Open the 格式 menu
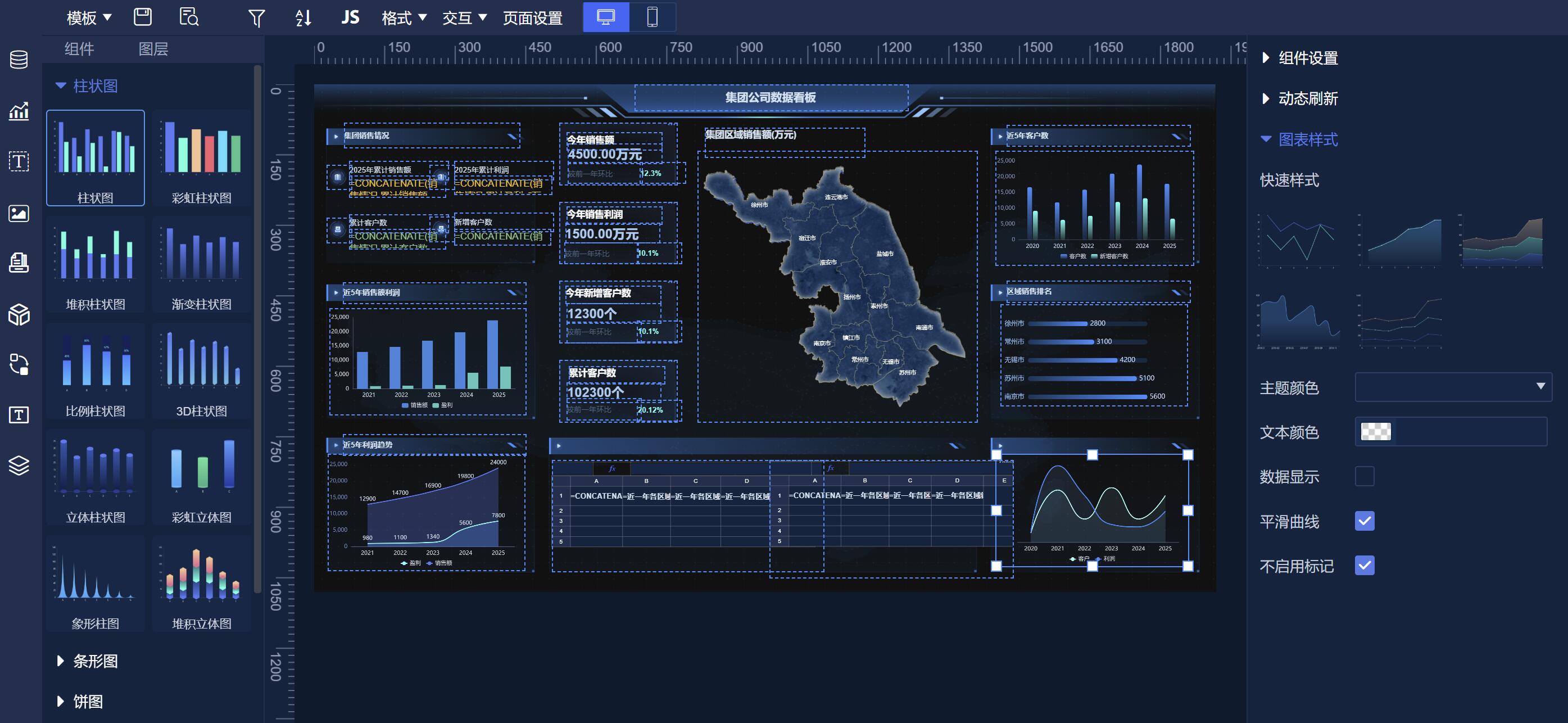Screen dimensions: 1568x723 click(x=404, y=17)
